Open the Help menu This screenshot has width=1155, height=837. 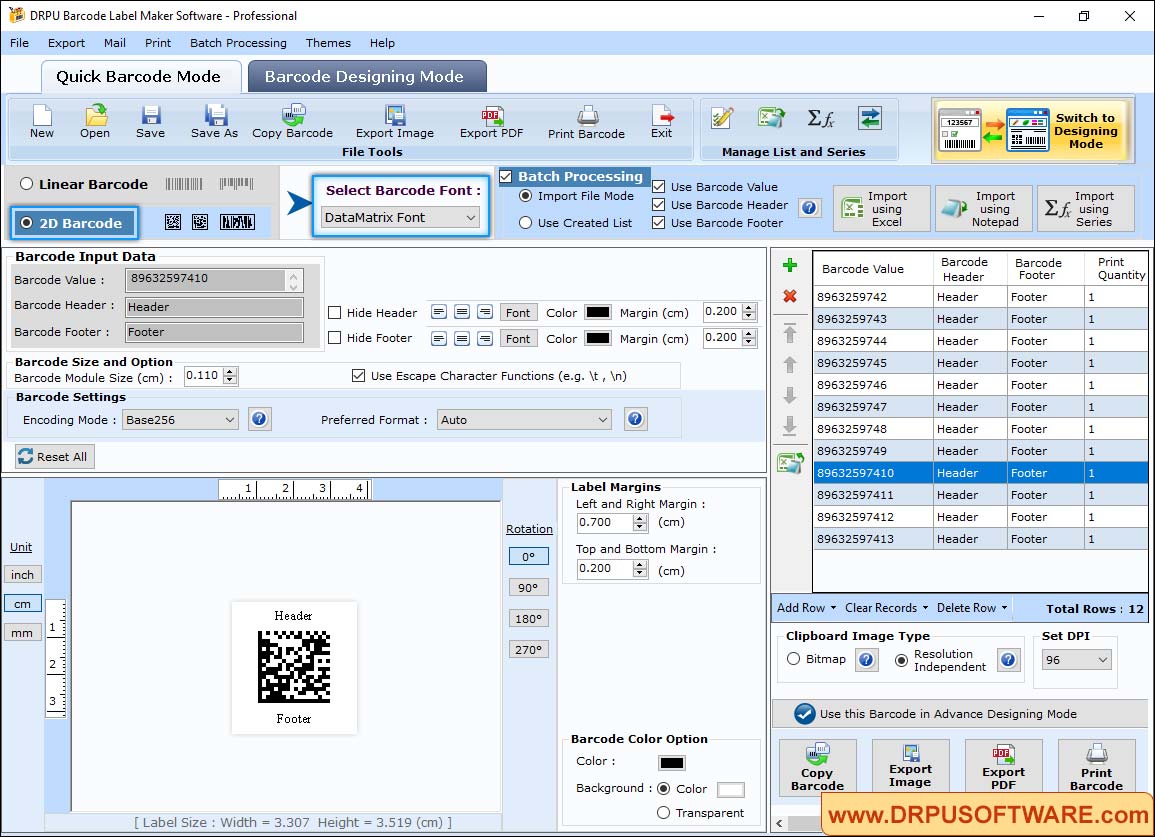pyautogui.click(x=382, y=43)
